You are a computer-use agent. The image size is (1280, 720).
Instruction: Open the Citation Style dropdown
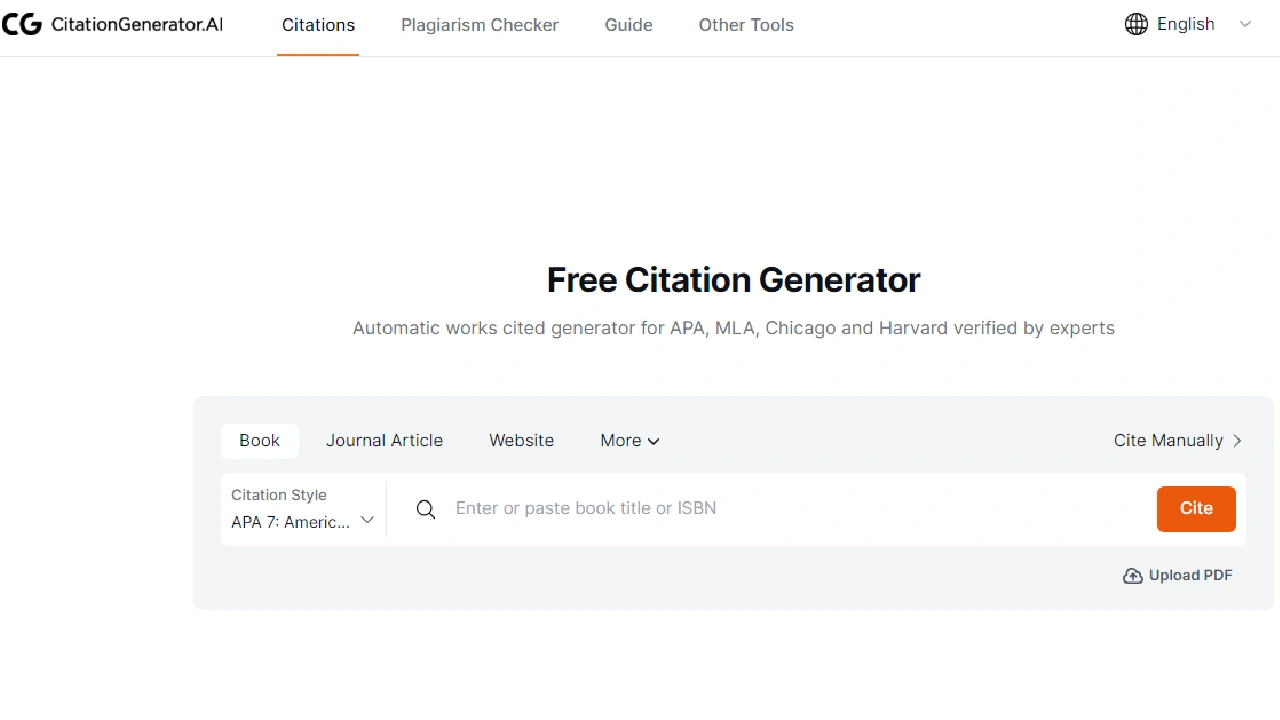(300, 509)
